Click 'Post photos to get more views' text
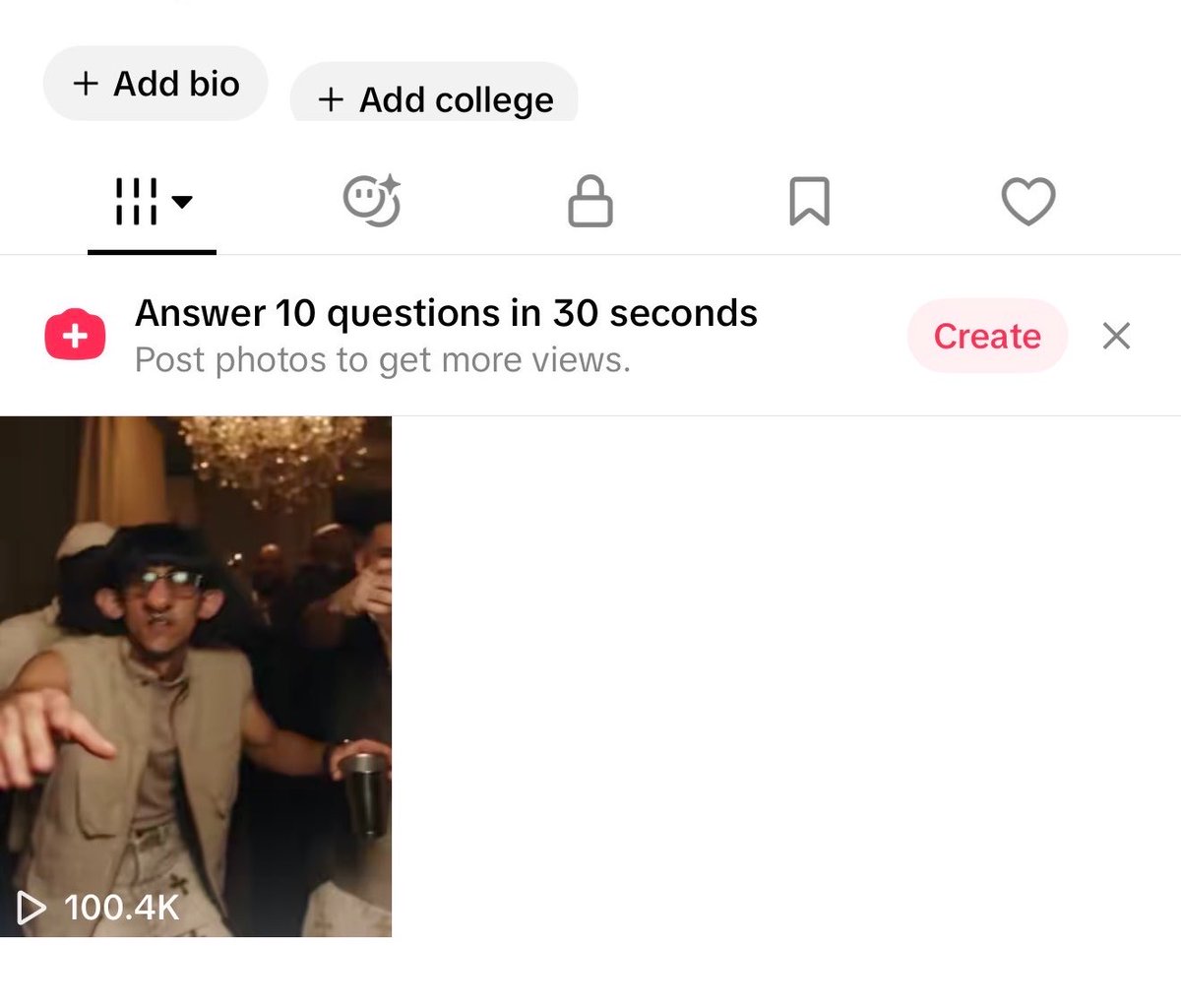 (x=382, y=360)
